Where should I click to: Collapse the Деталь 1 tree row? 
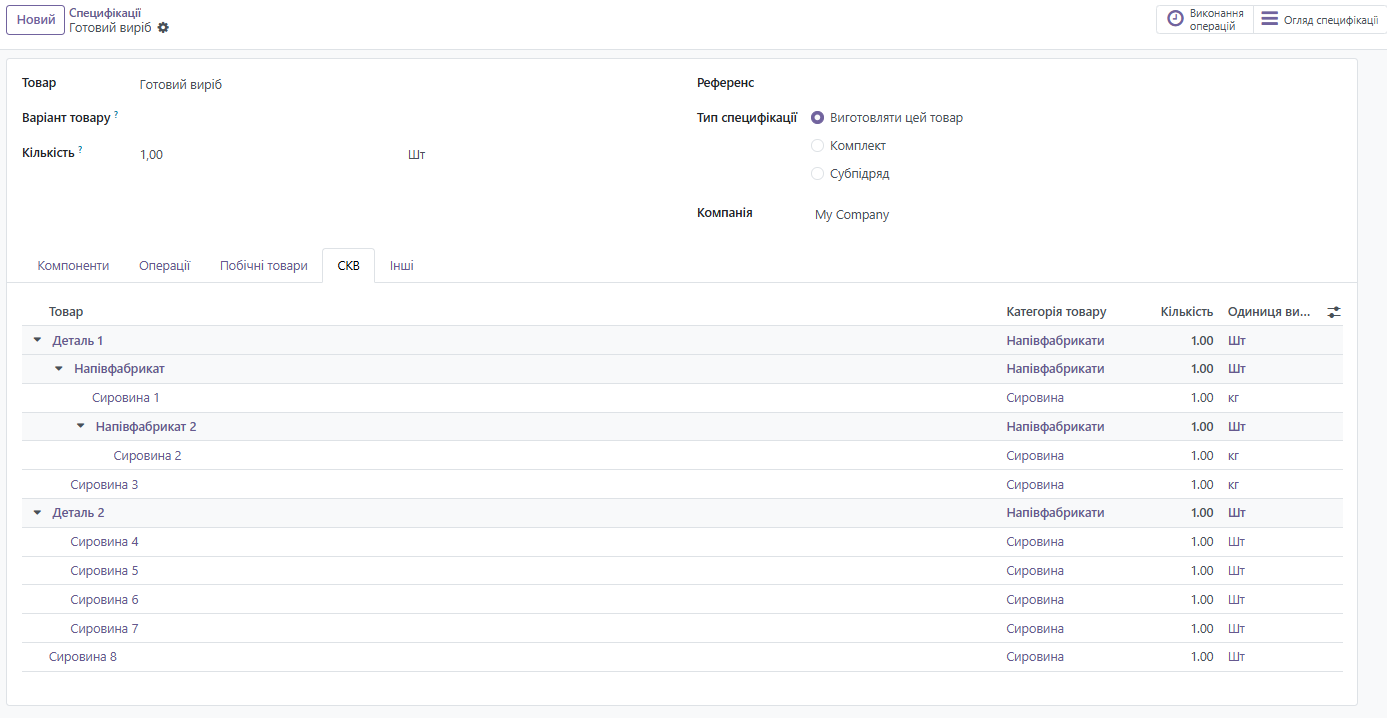coord(38,341)
